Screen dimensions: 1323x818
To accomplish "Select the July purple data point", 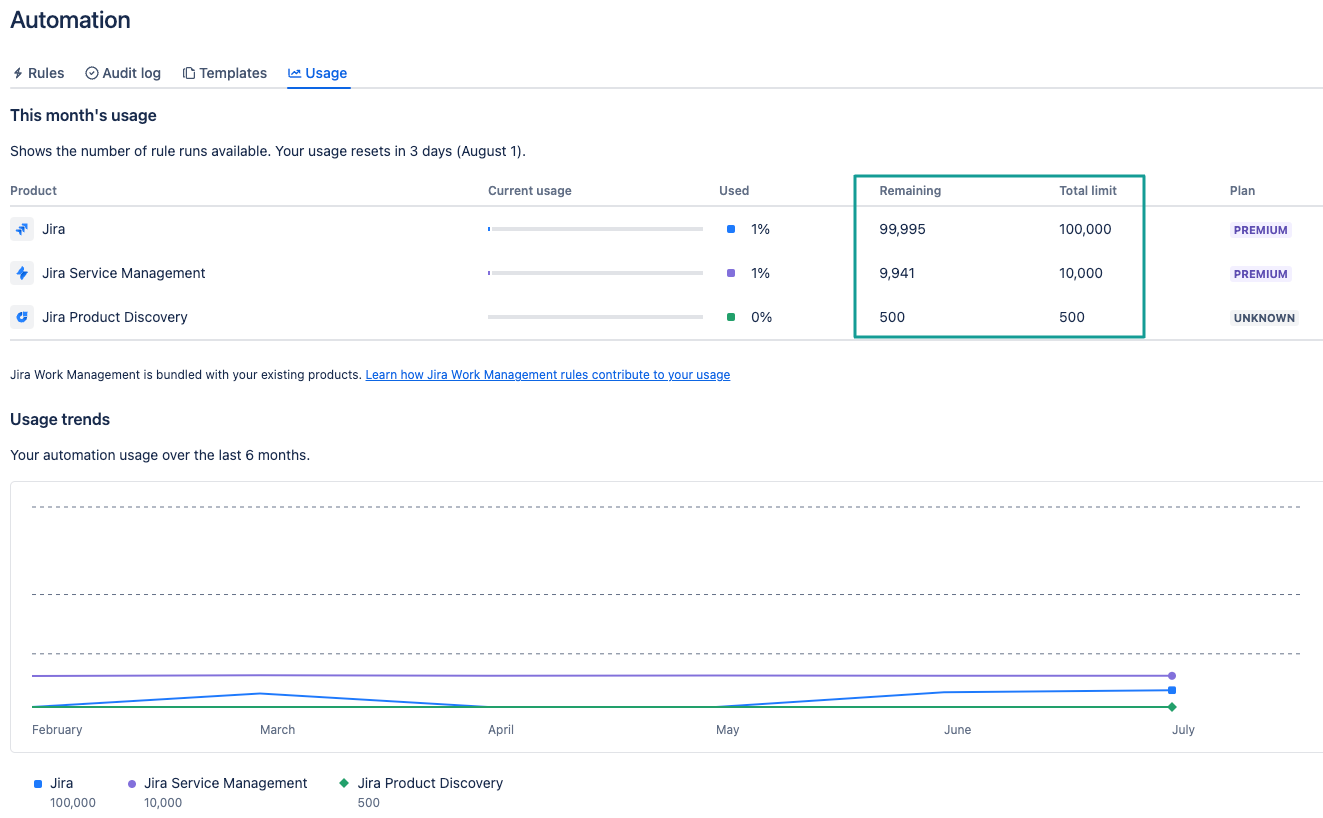I will point(1171,676).
